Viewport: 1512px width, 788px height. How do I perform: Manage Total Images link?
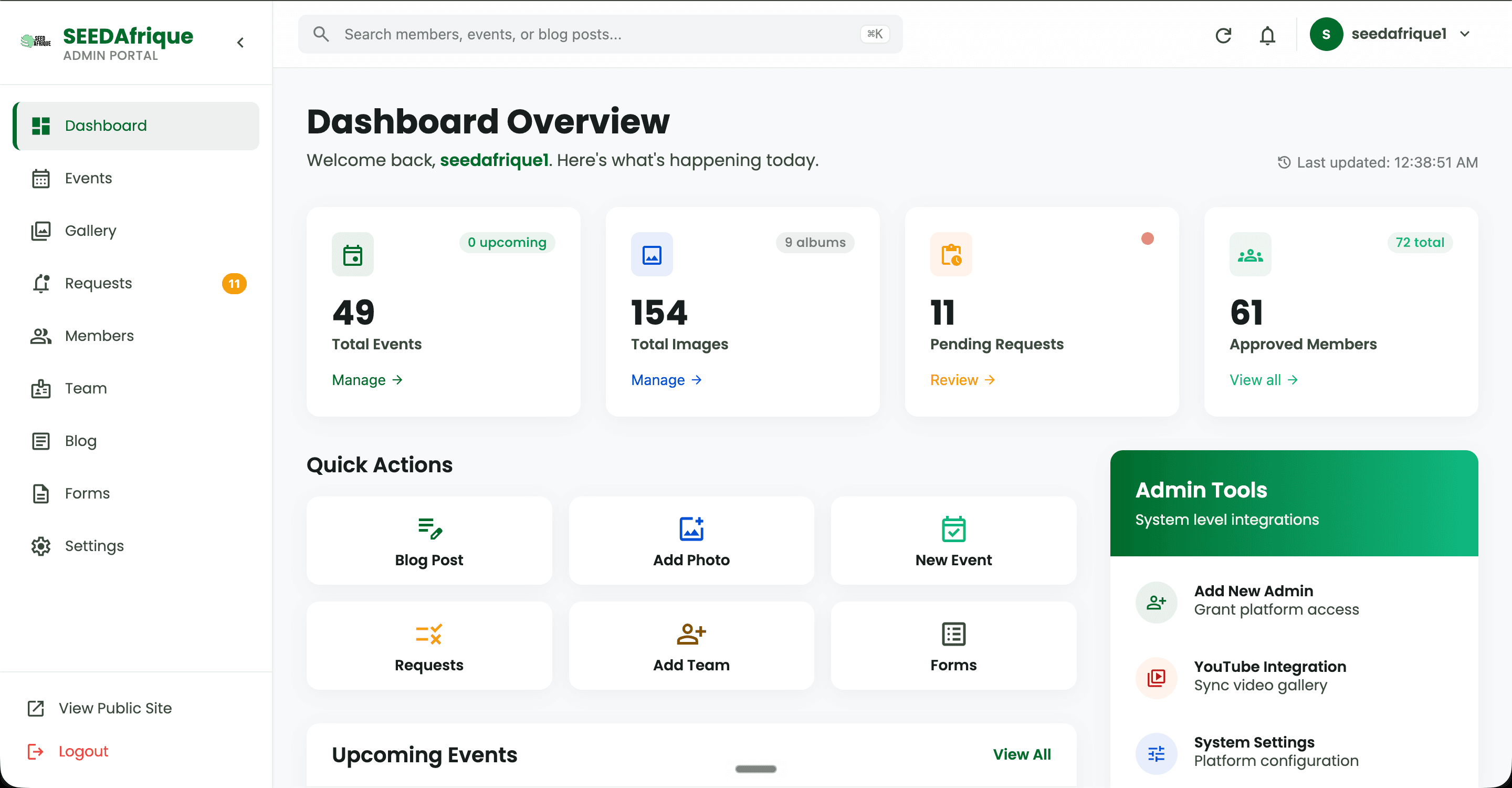click(x=667, y=380)
